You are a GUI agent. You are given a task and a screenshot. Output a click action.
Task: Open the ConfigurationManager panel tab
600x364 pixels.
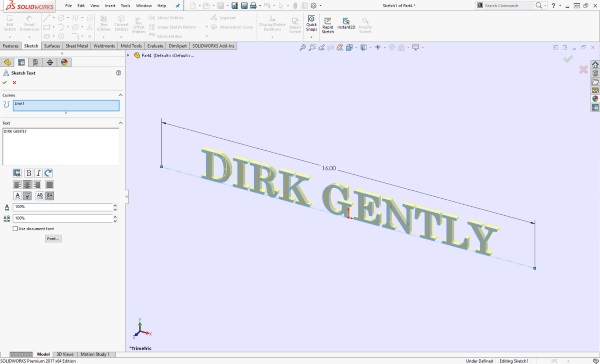click(36, 62)
